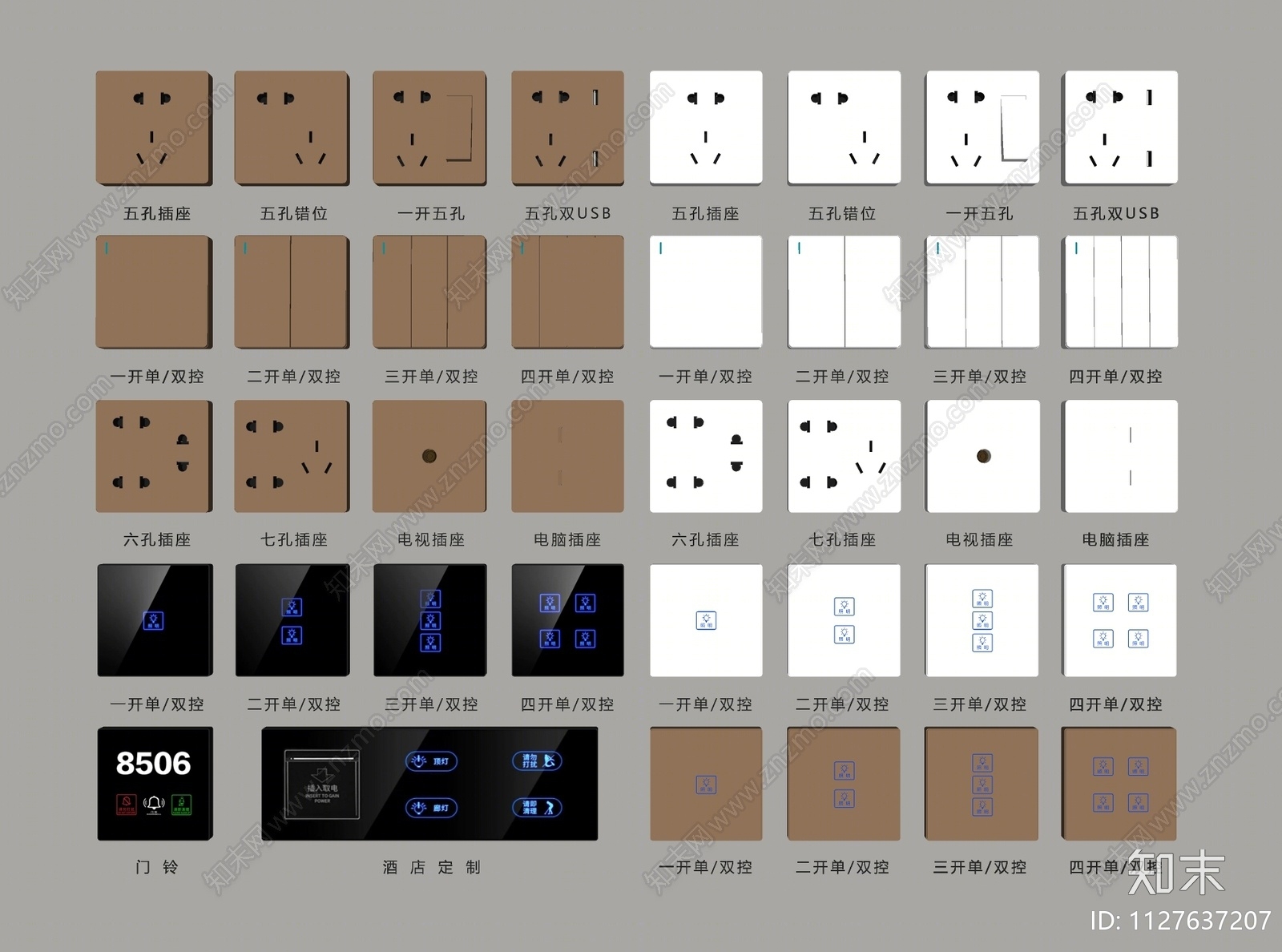Select the brown 七孔插座 seven-hole socket

292,456
